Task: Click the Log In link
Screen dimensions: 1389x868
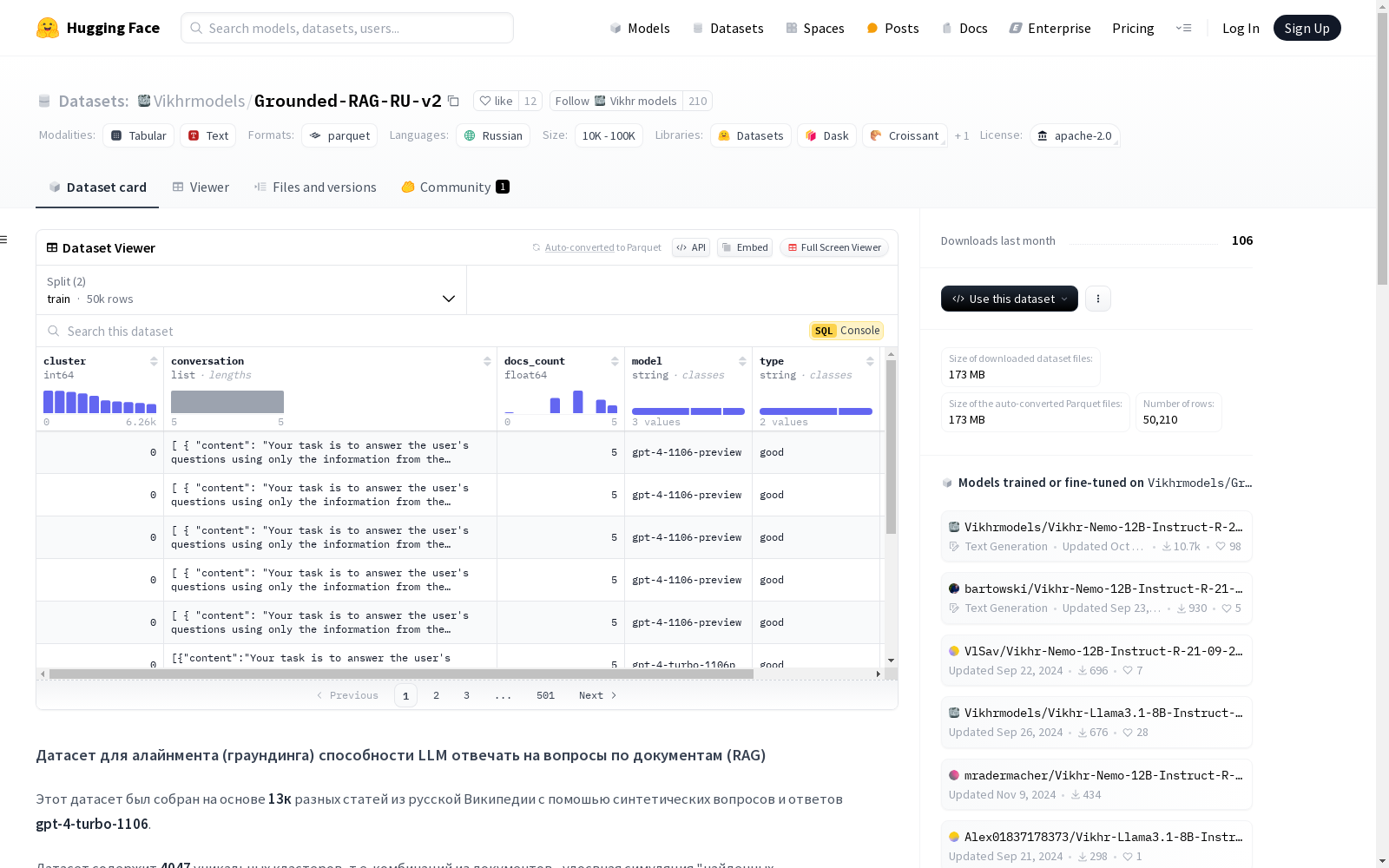Action: pyautogui.click(x=1241, y=28)
